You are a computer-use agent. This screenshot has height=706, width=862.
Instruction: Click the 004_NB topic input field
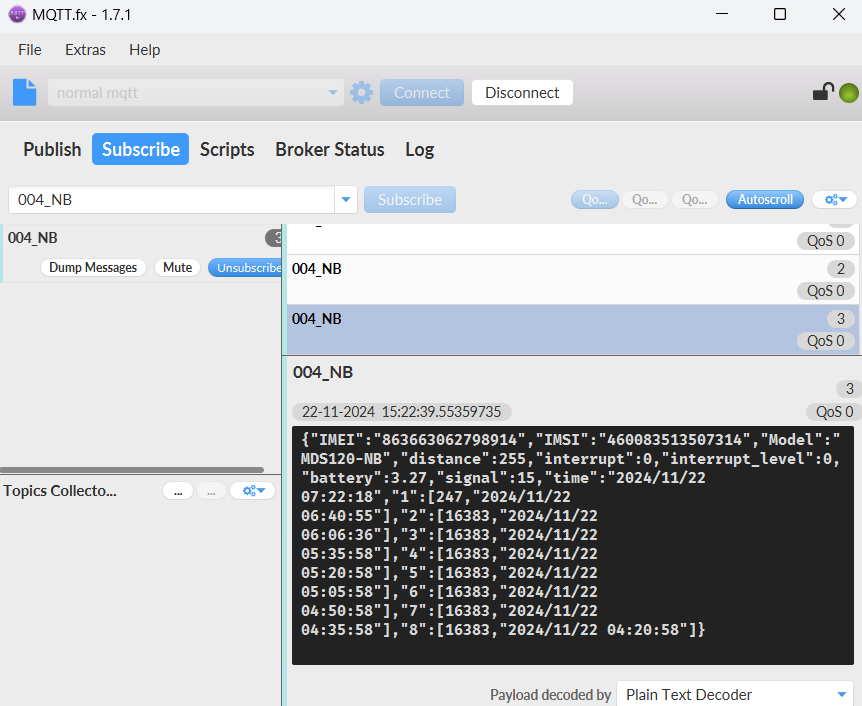pyautogui.click(x=172, y=200)
